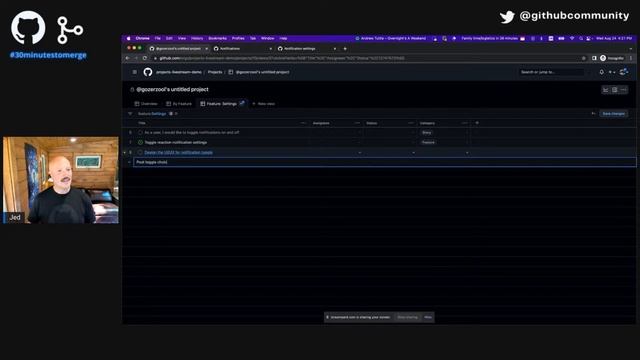Image resolution: width=640 pixels, height=360 pixels.
Task: Click the Incognito profile indicator
Action: (x=612, y=58)
